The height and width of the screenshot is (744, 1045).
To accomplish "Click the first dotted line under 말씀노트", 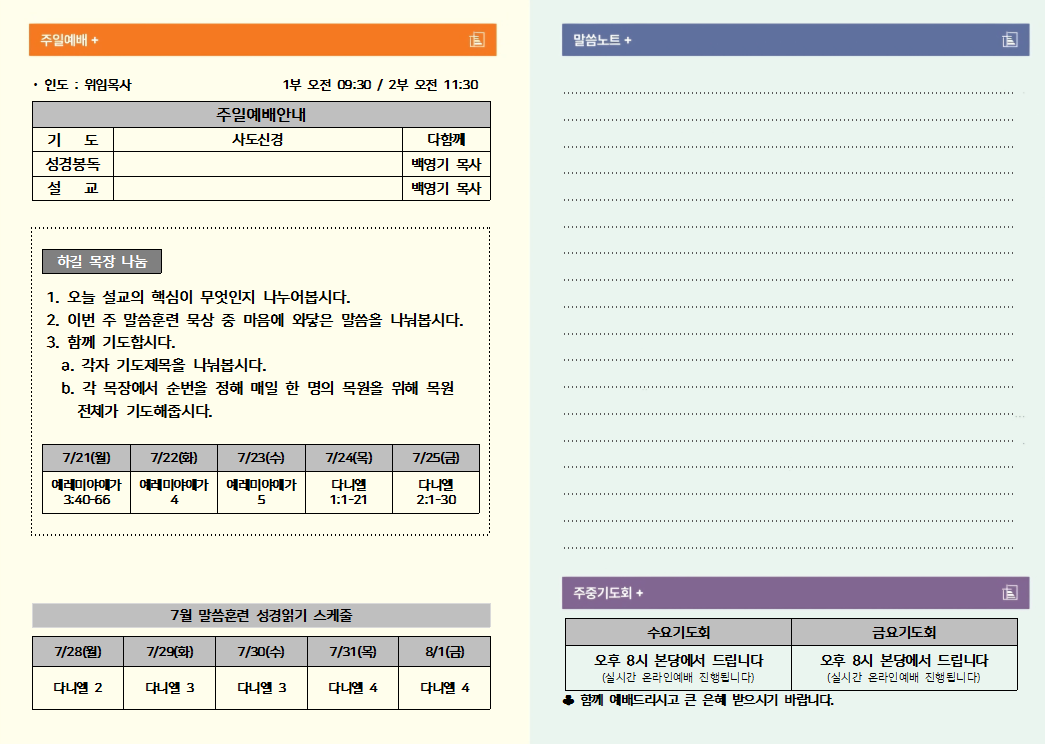I will [x=788, y=92].
